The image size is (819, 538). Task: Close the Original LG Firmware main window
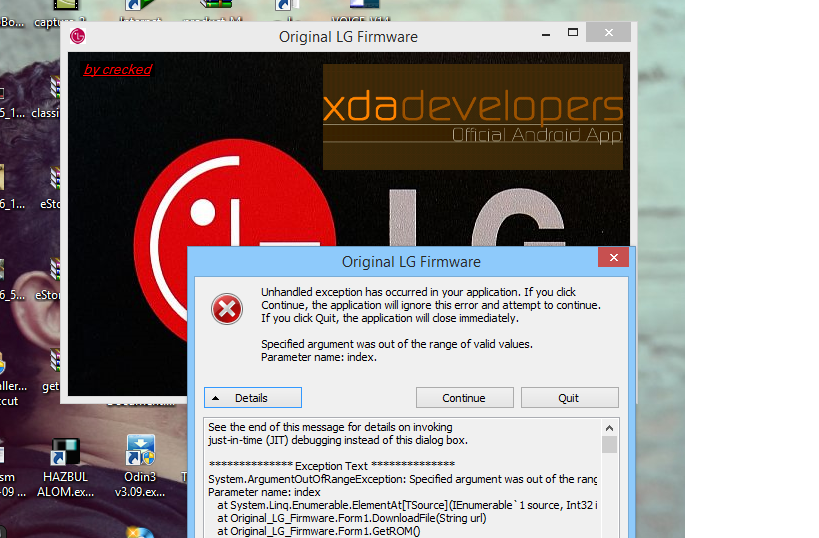609,33
